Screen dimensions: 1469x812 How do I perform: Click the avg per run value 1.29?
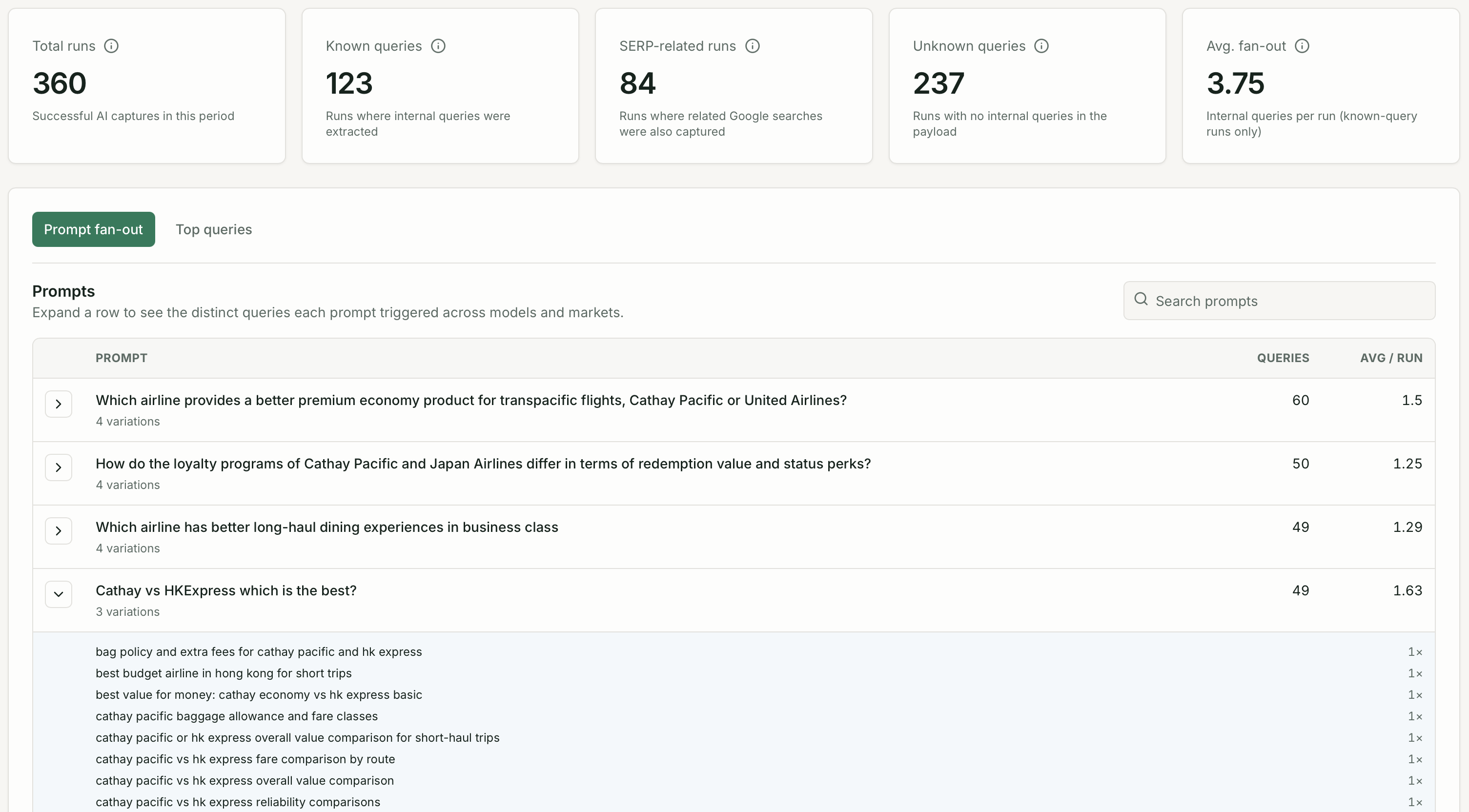(1408, 527)
